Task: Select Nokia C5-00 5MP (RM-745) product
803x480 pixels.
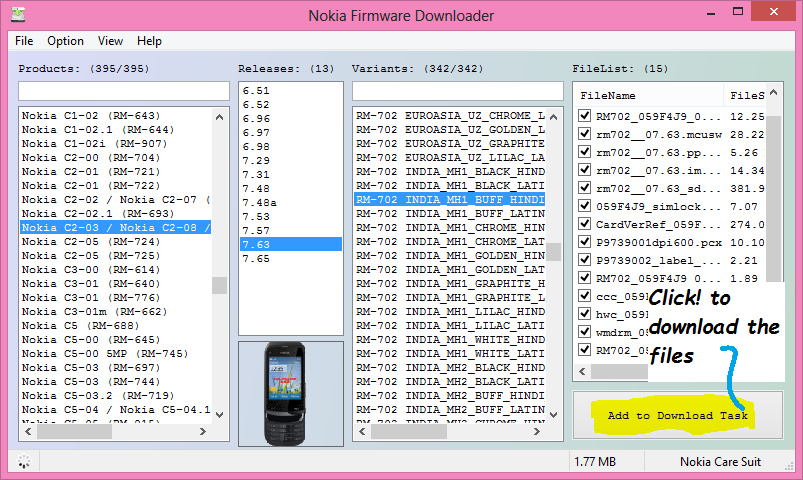Action: 116,353
